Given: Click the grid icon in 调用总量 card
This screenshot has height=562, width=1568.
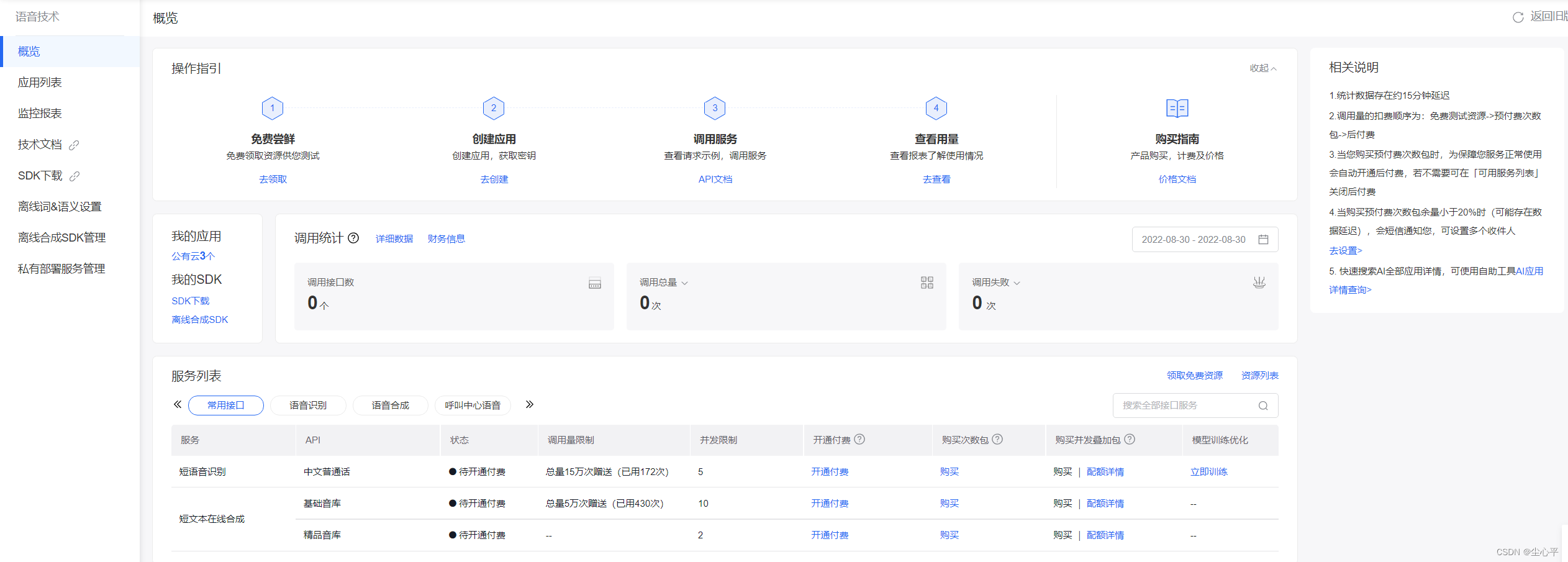Looking at the screenshot, I should [x=927, y=283].
